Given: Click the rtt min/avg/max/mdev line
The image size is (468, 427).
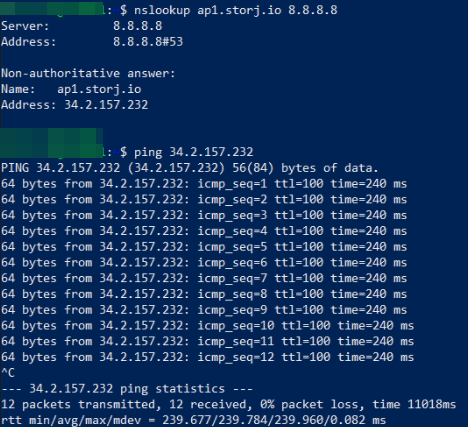Looking at the screenshot, I should click(193, 420).
